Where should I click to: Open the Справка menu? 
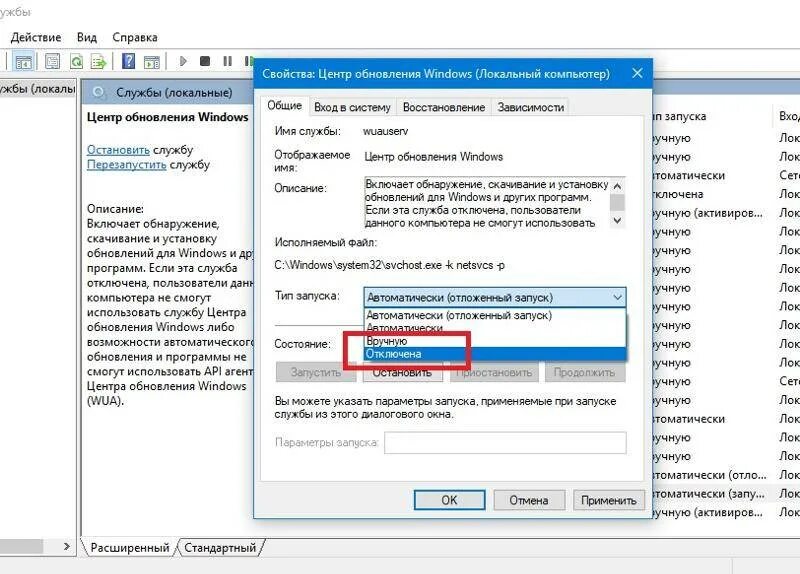coord(135,37)
